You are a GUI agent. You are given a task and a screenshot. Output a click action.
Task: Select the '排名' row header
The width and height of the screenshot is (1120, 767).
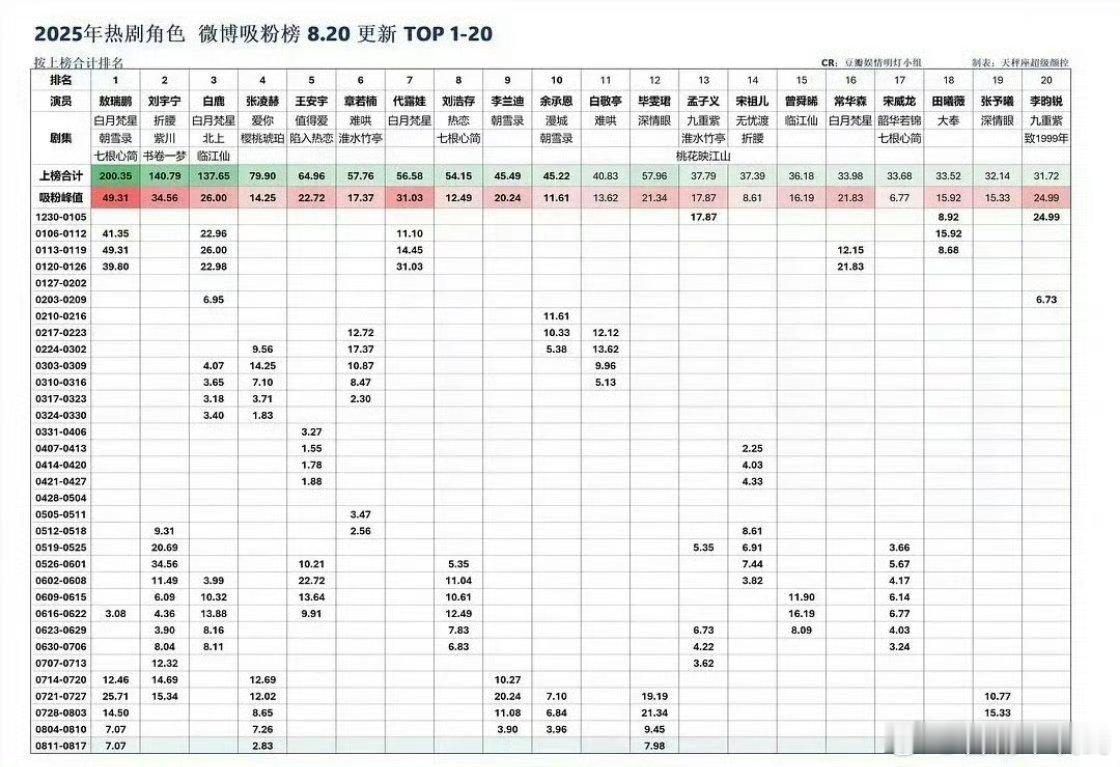pyautogui.click(x=61, y=80)
